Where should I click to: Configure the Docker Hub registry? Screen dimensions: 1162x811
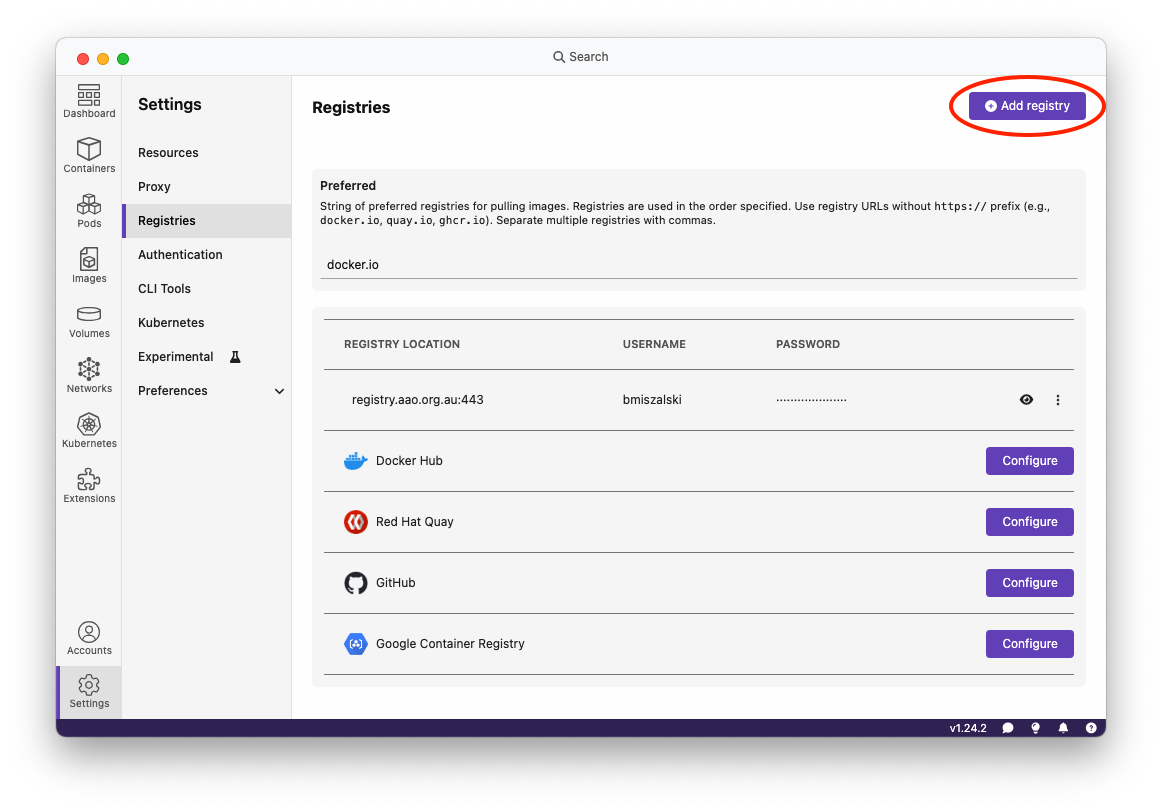(1029, 461)
